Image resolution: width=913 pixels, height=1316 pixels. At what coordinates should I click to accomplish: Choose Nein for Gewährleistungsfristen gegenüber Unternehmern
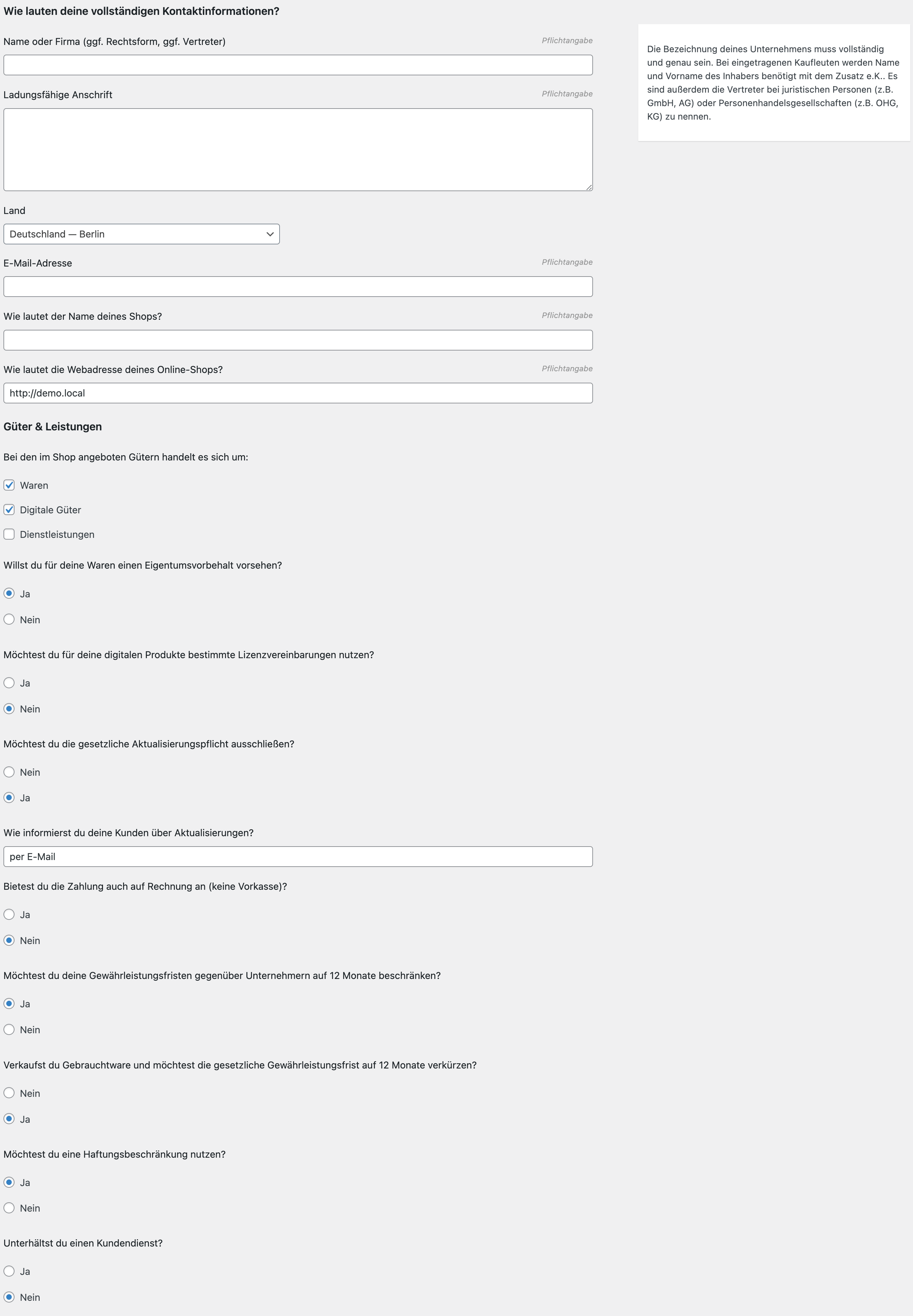9,1030
